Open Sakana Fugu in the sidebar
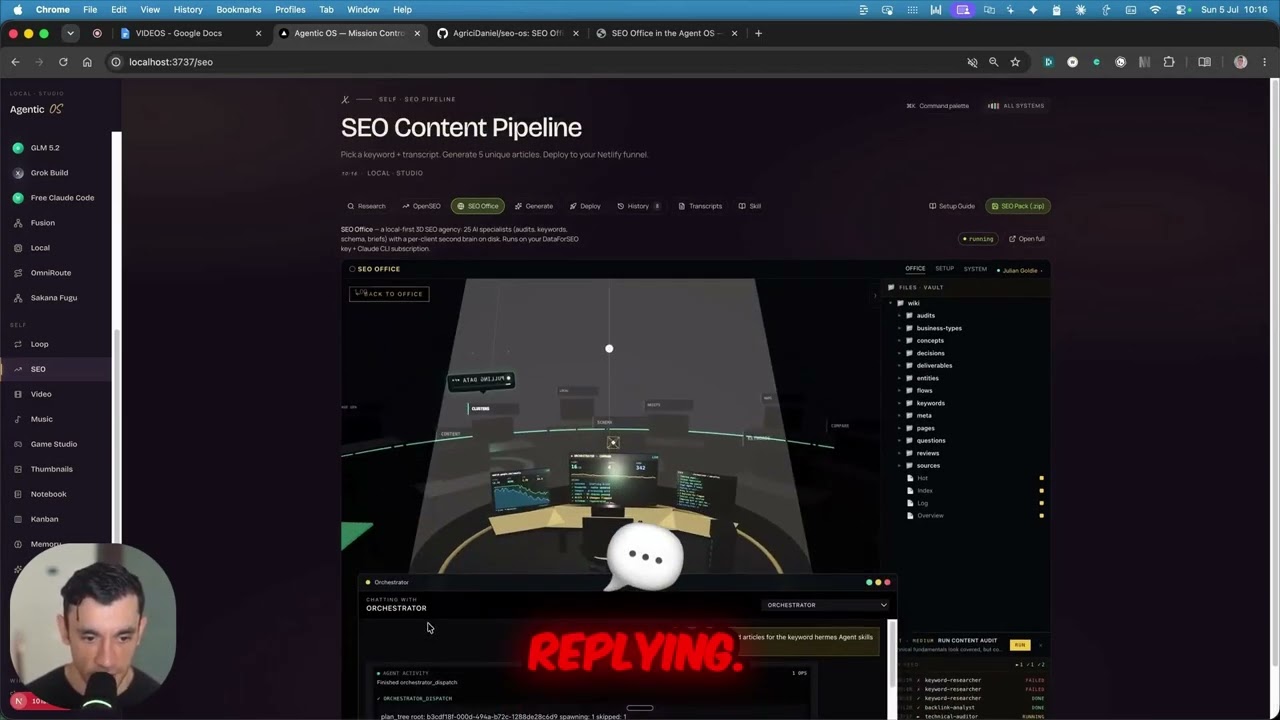The height and width of the screenshot is (720, 1280). click(54, 298)
